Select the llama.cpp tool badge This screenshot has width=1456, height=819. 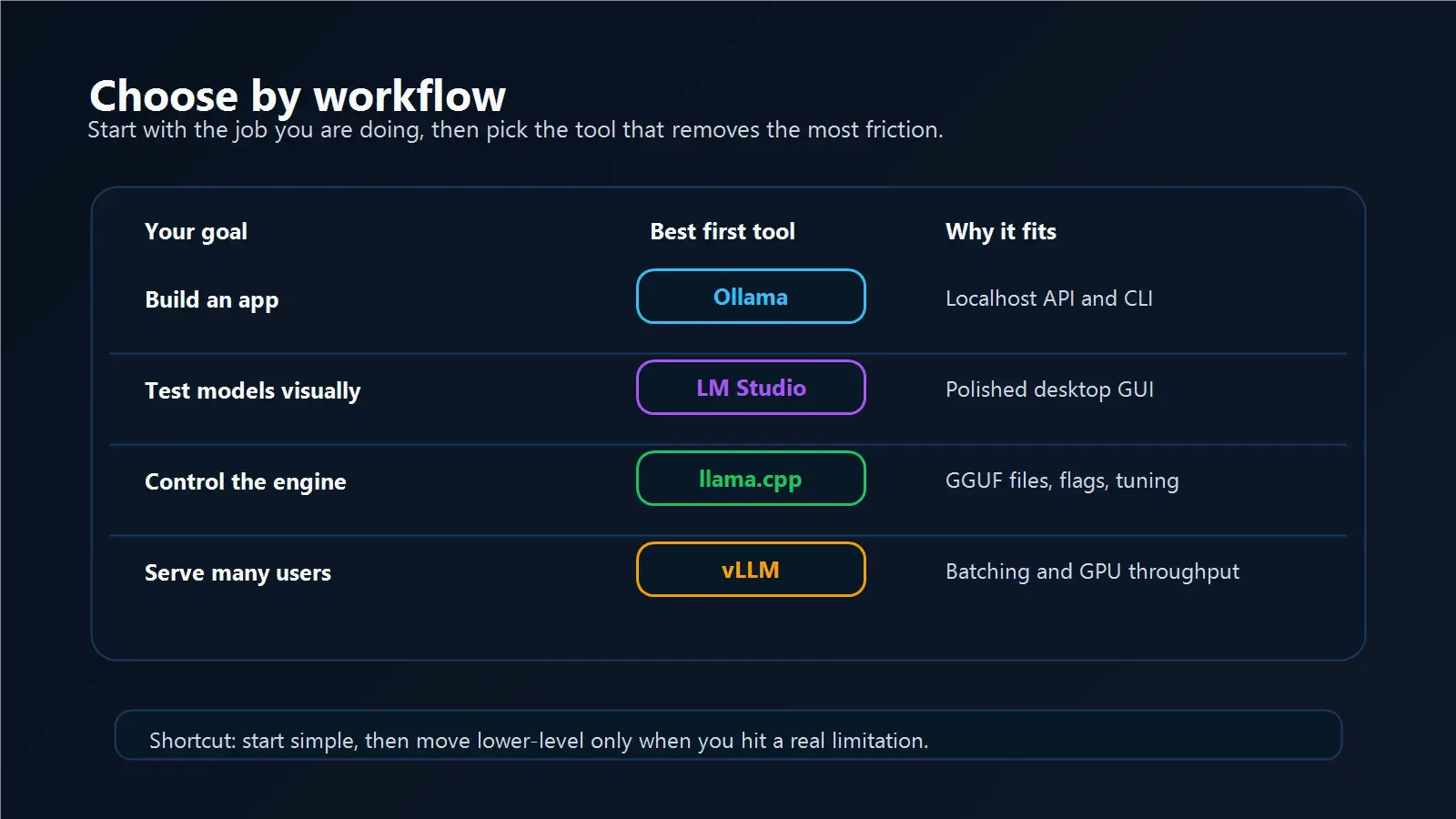(751, 479)
